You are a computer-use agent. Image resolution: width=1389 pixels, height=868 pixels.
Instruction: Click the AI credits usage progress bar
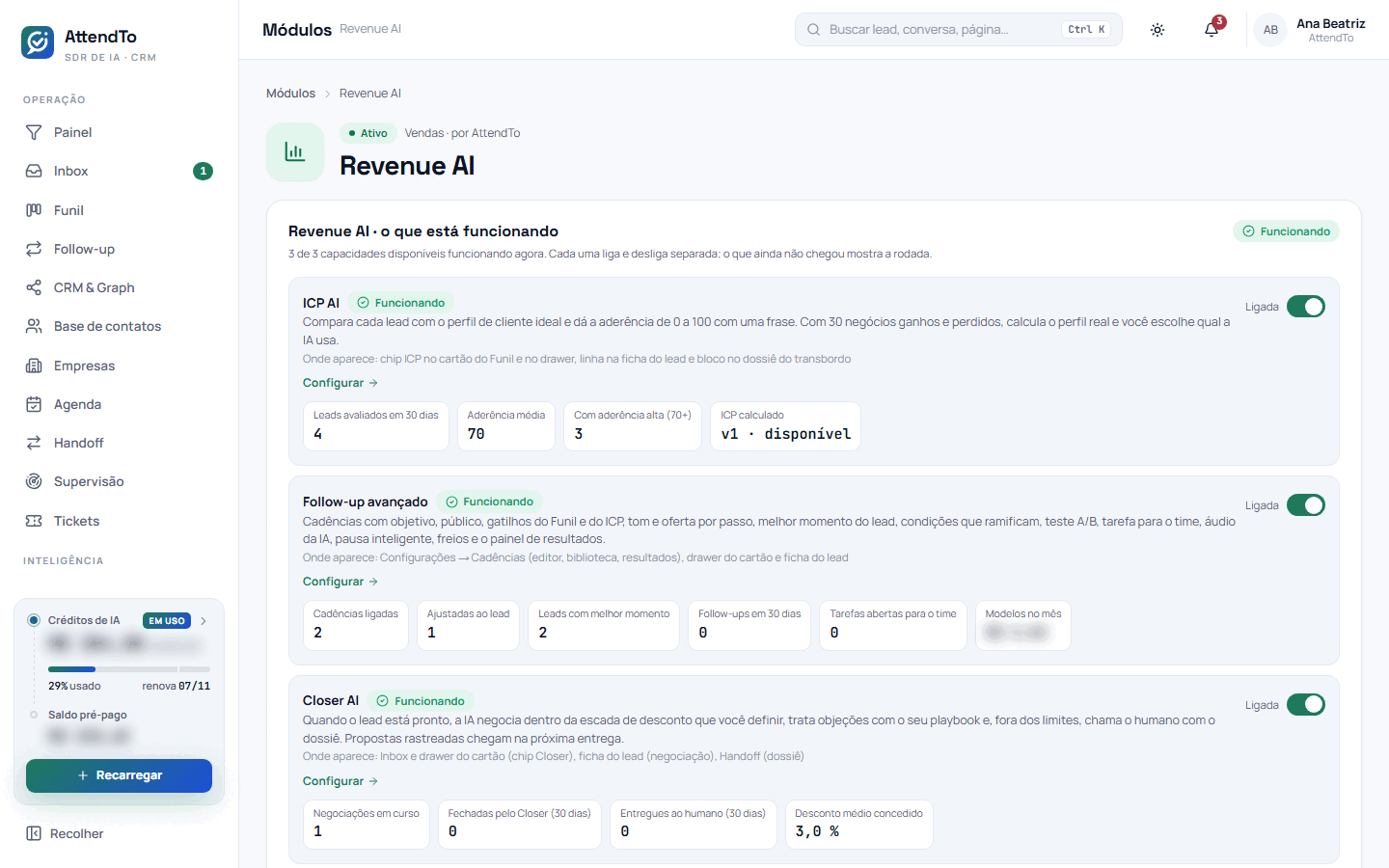[x=129, y=669]
